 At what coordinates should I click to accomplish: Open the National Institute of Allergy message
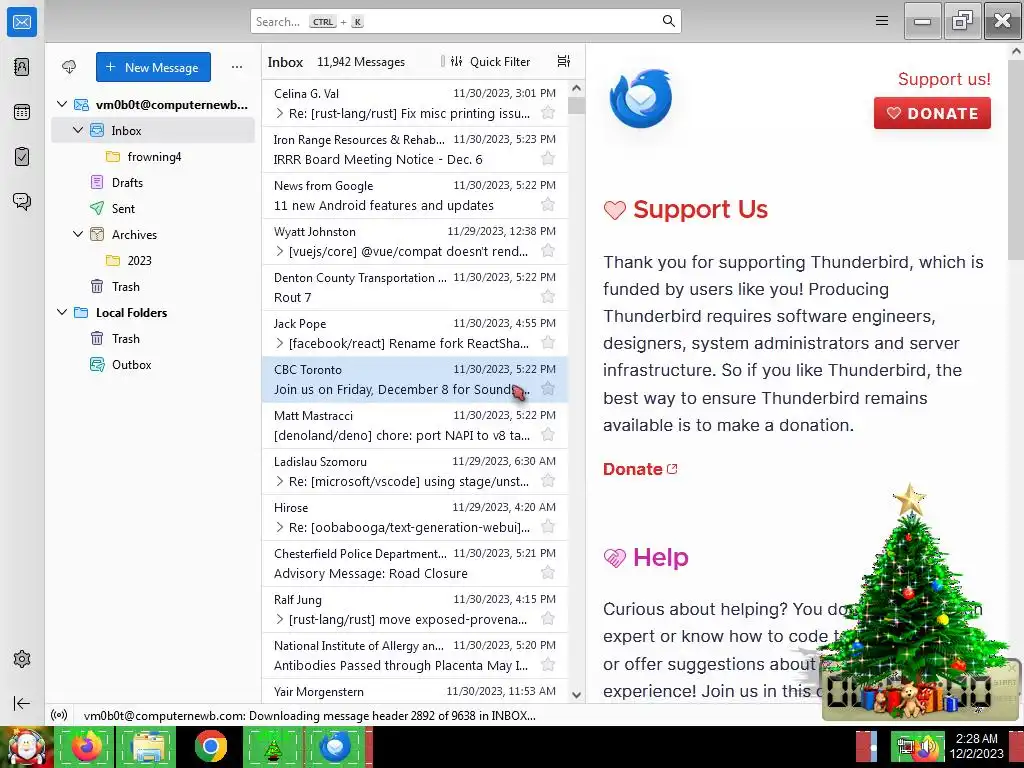tap(415, 656)
